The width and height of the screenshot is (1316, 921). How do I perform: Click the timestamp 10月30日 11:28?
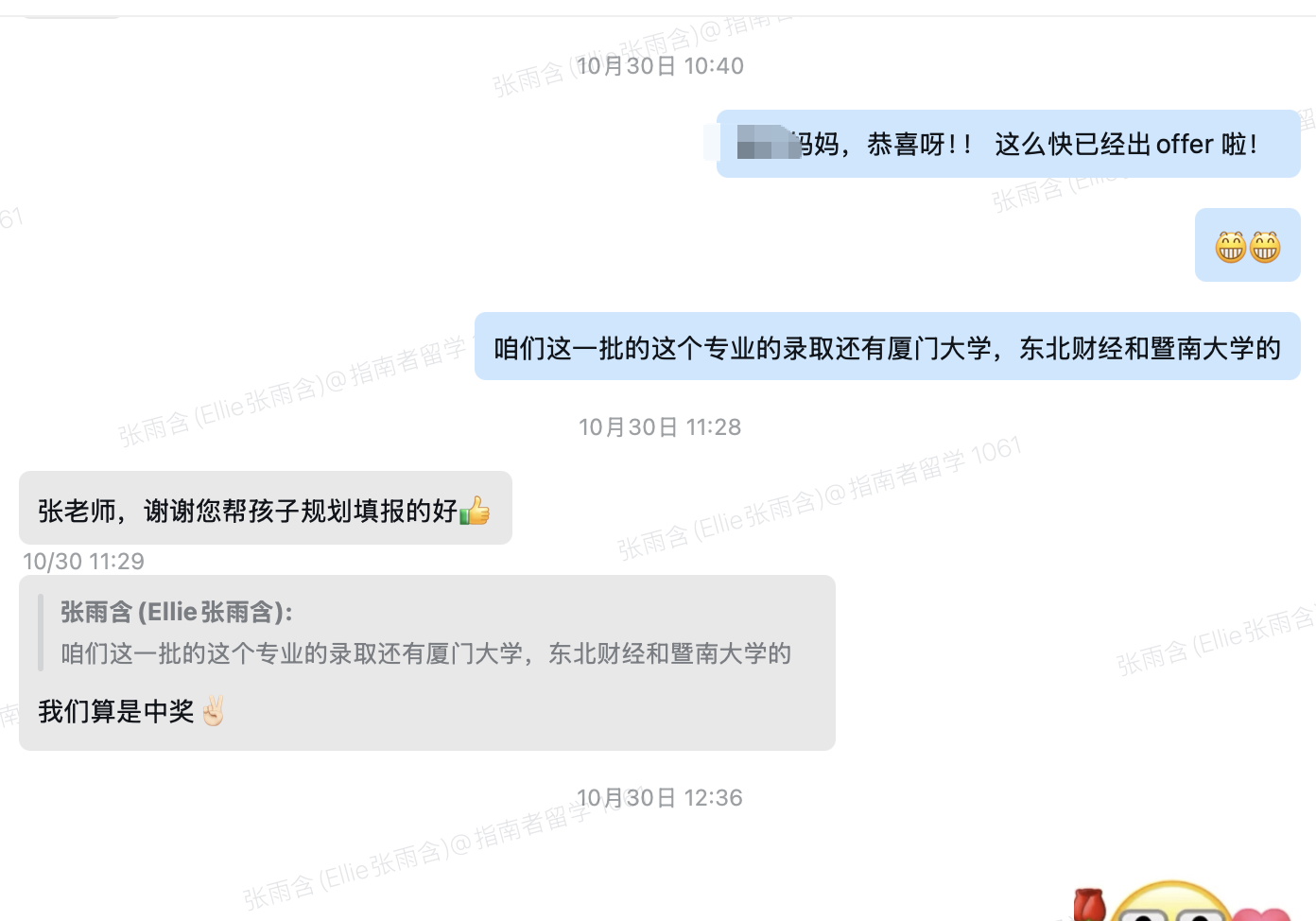click(660, 427)
